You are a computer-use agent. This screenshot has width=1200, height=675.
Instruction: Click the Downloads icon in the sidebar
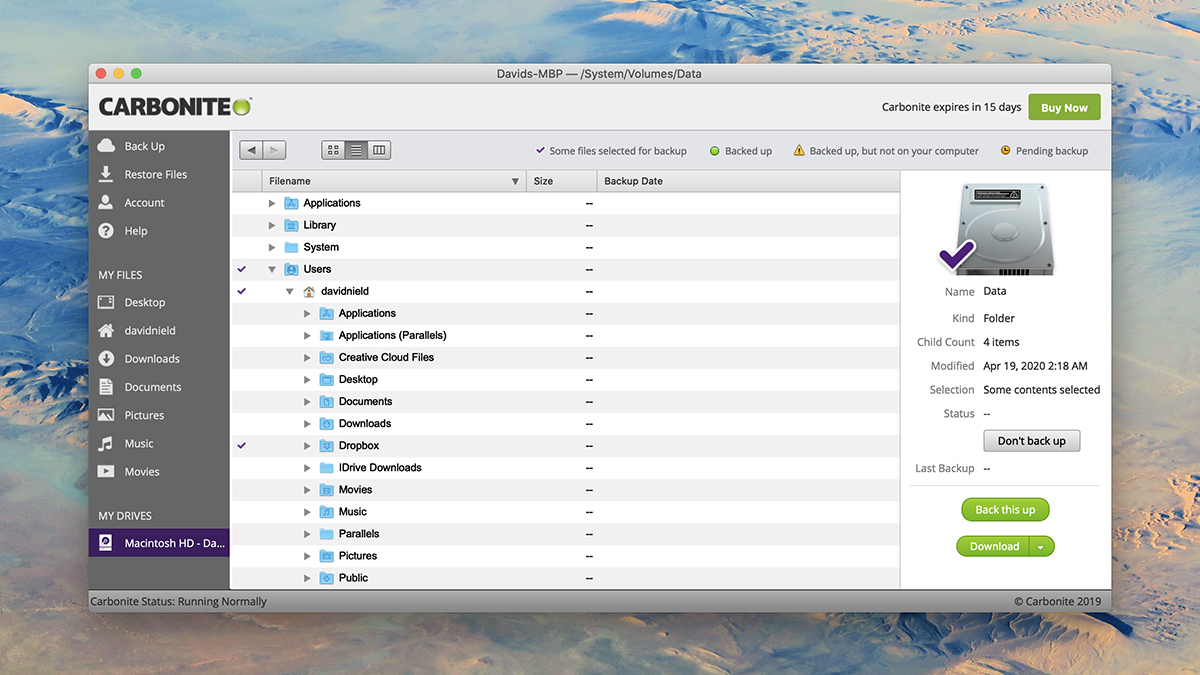pyautogui.click(x=104, y=358)
